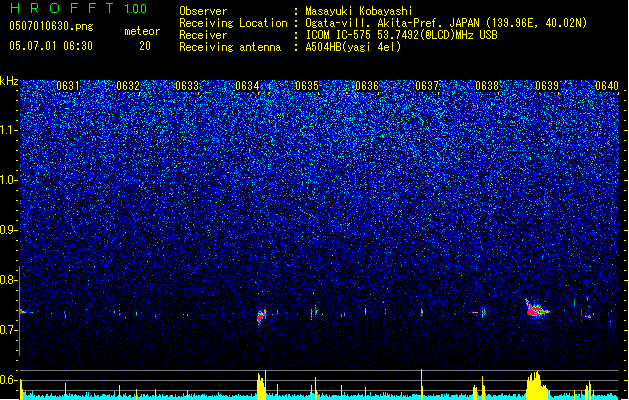Click the 0634 time marker
Image resolution: width=629 pixels, height=400 pixels.
pos(247,86)
